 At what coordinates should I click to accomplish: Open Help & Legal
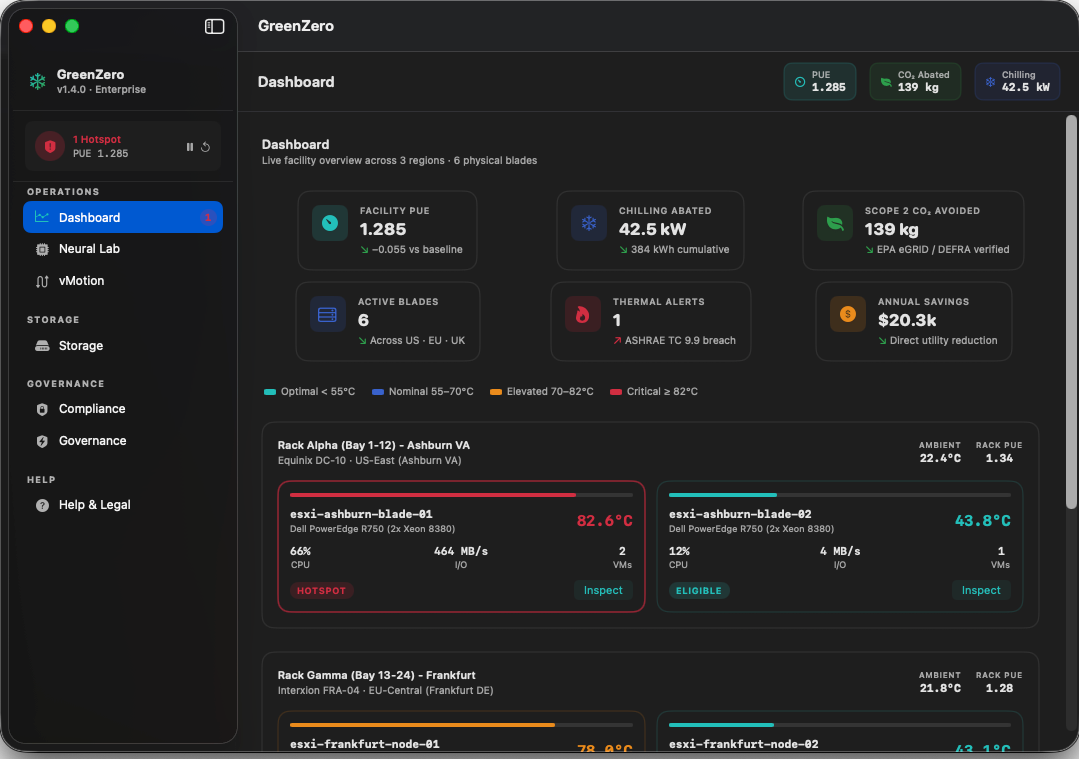click(123, 505)
